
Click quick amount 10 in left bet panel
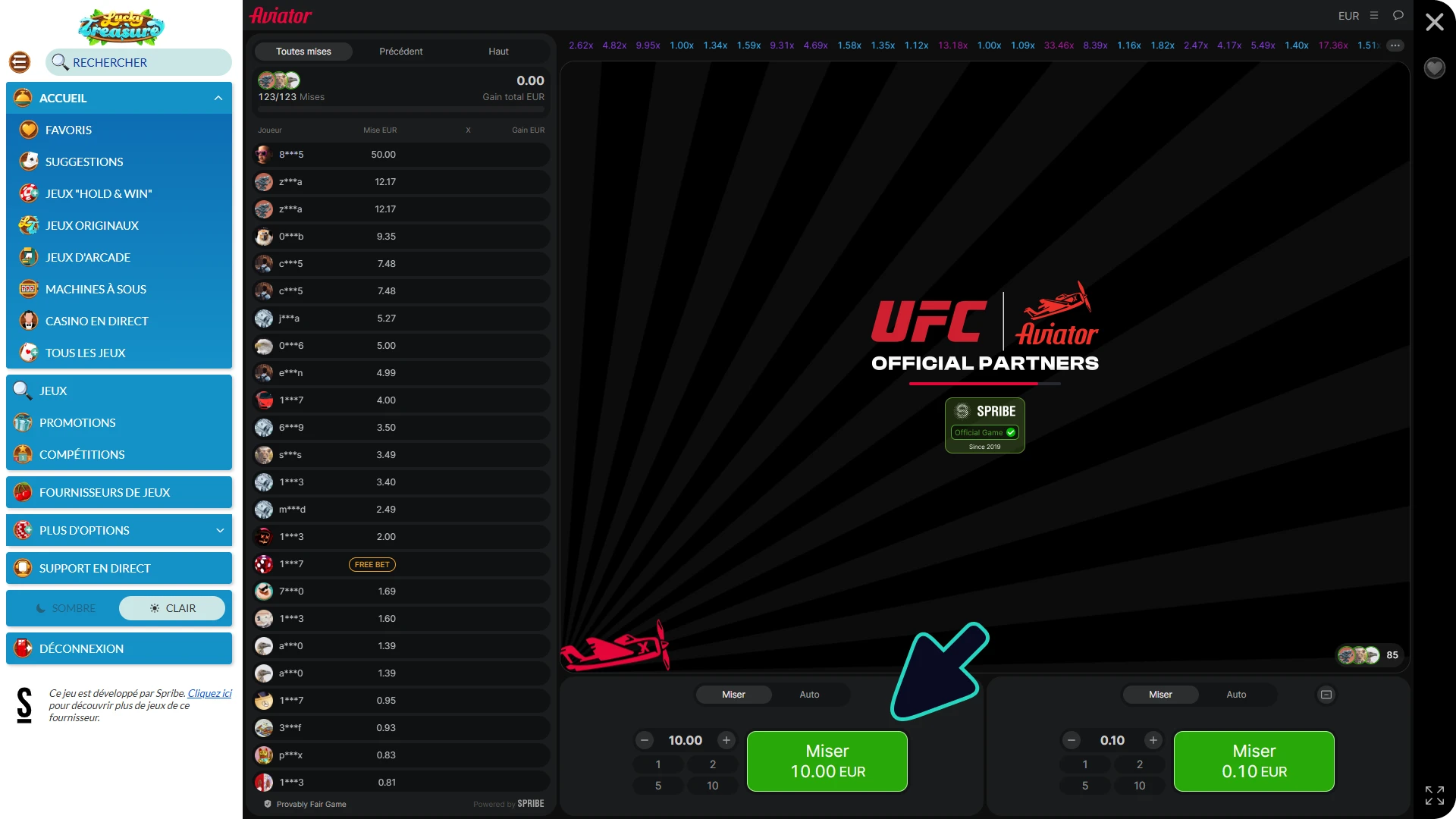[713, 786]
